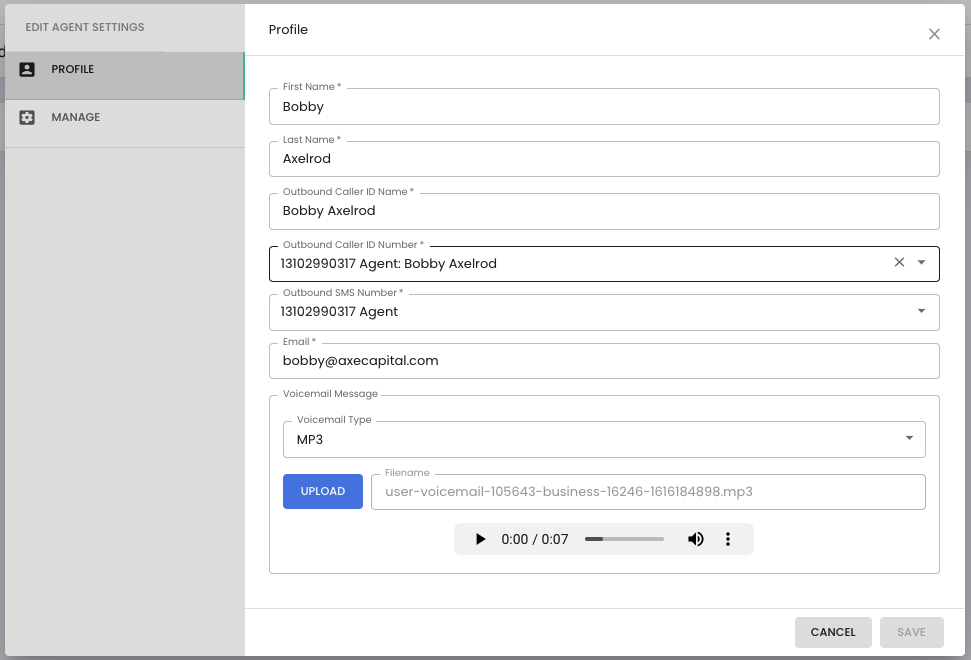Click the Manage gear icon in sidebar
971x660 pixels.
27,118
